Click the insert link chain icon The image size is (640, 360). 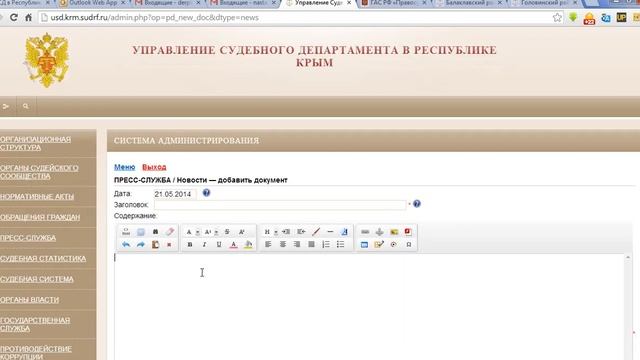(365, 232)
